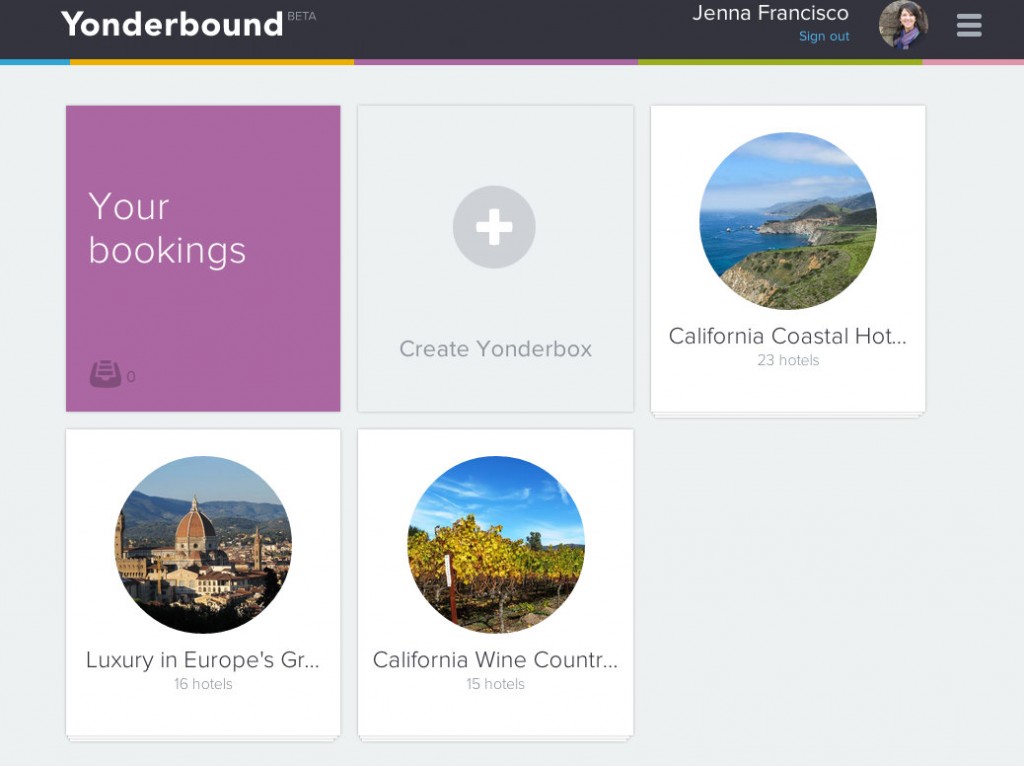Open the Luxury in Europe's Florence thumbnail
The image size is (1024, 766).
click(203, 545)
